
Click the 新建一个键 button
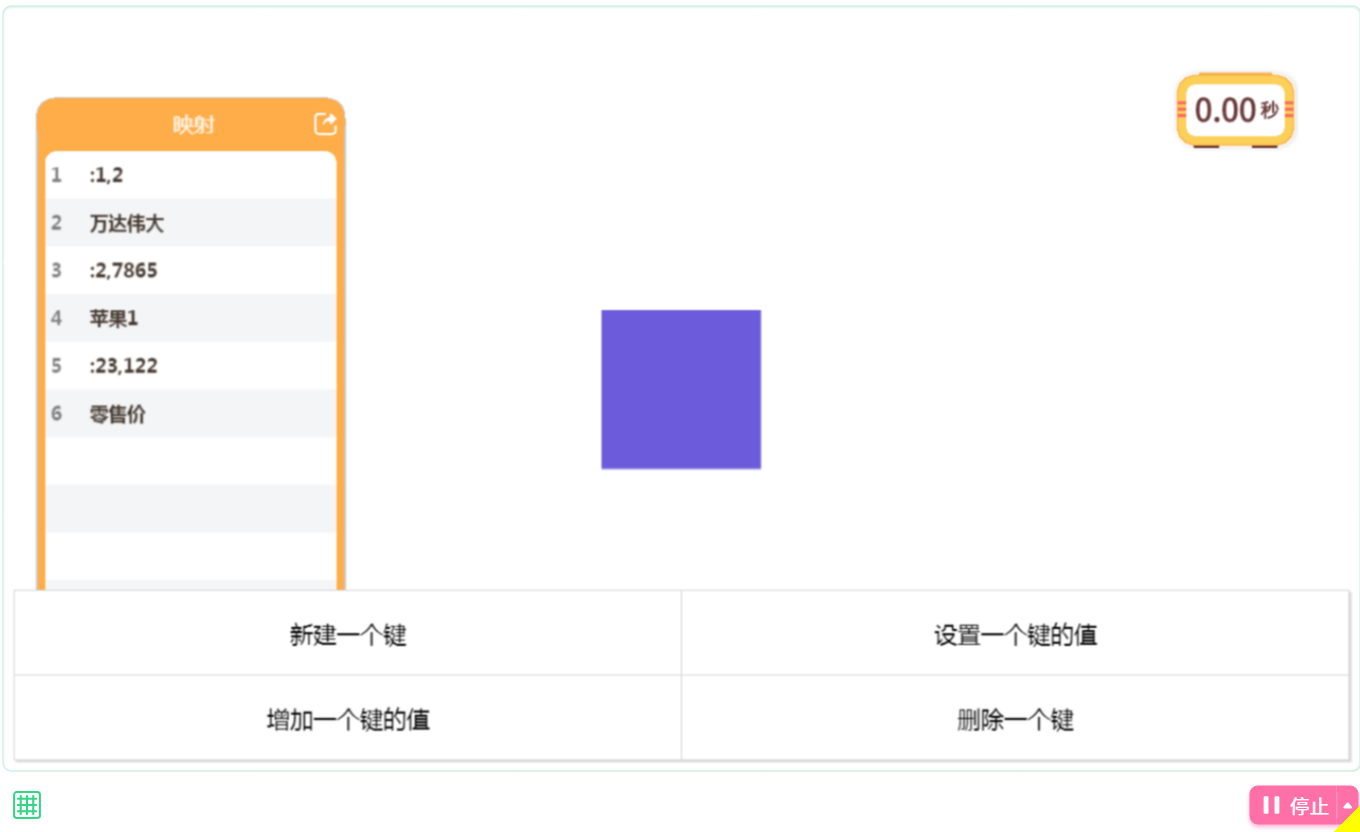348,634
